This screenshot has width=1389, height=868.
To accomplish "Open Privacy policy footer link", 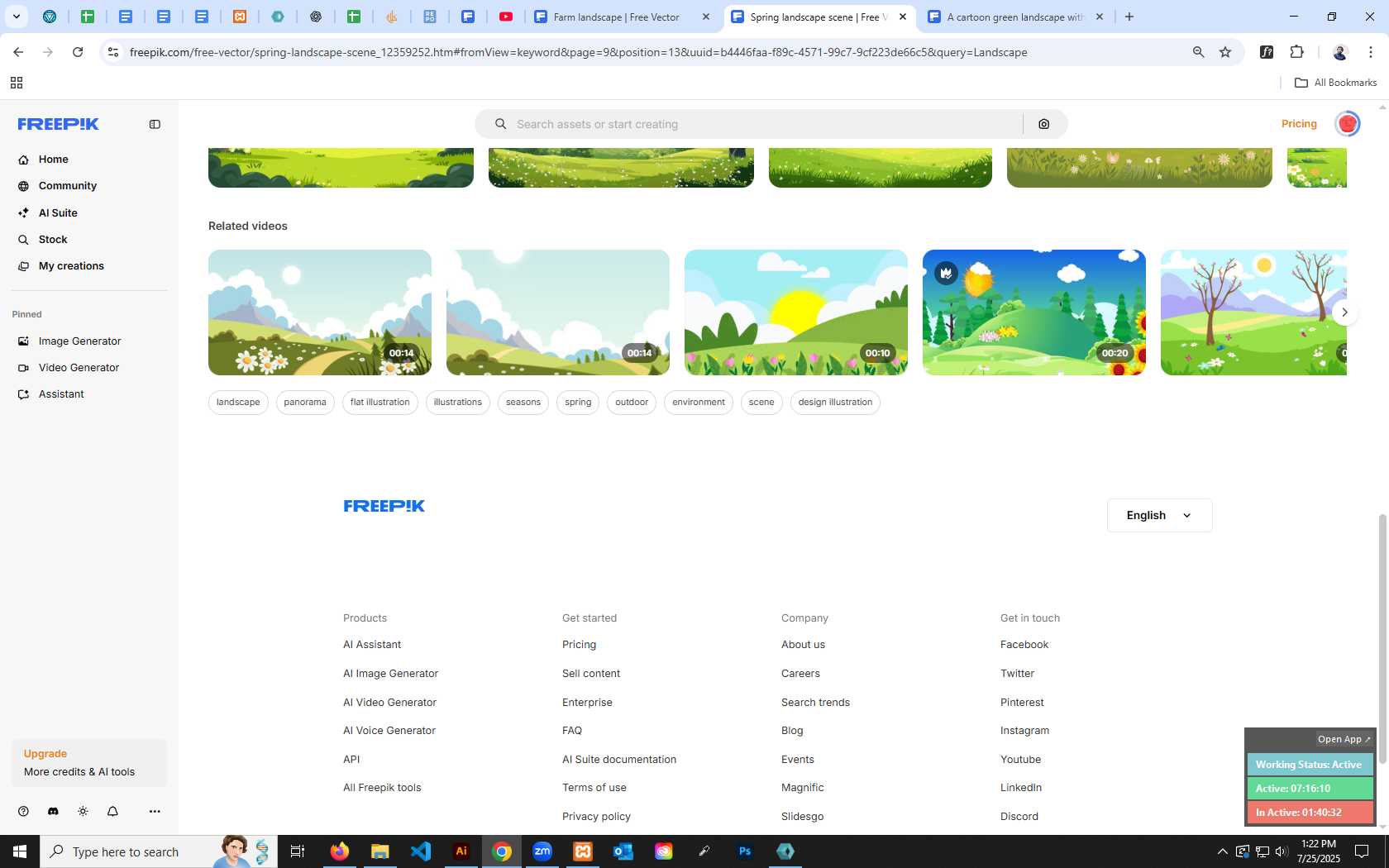I will (x=596, y=817).
